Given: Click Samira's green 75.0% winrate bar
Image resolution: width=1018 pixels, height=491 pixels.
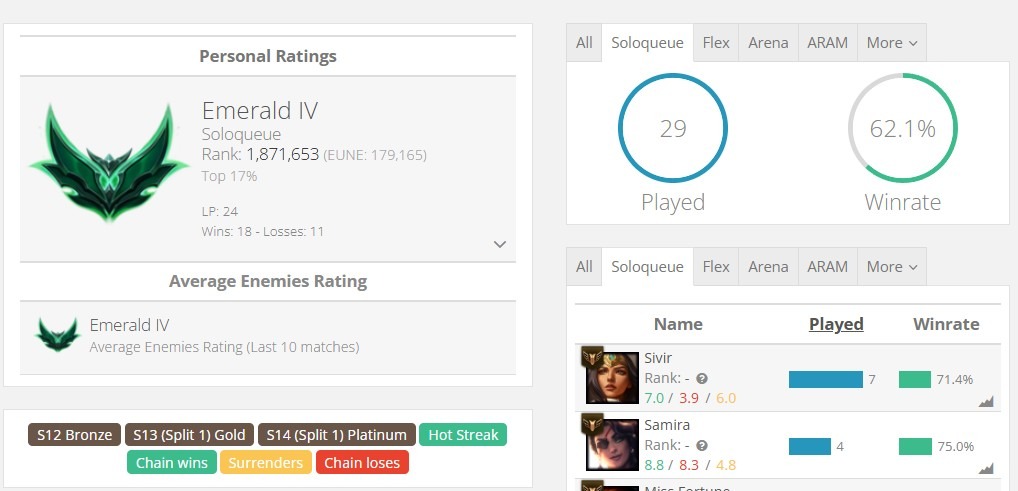Looking at the screenshot, I should click(915, 446).
